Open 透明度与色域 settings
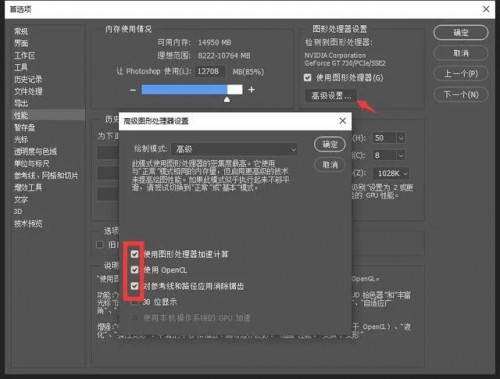Image resolution: width=500 pixels, height=379 pixels. [x=35, y=151]
